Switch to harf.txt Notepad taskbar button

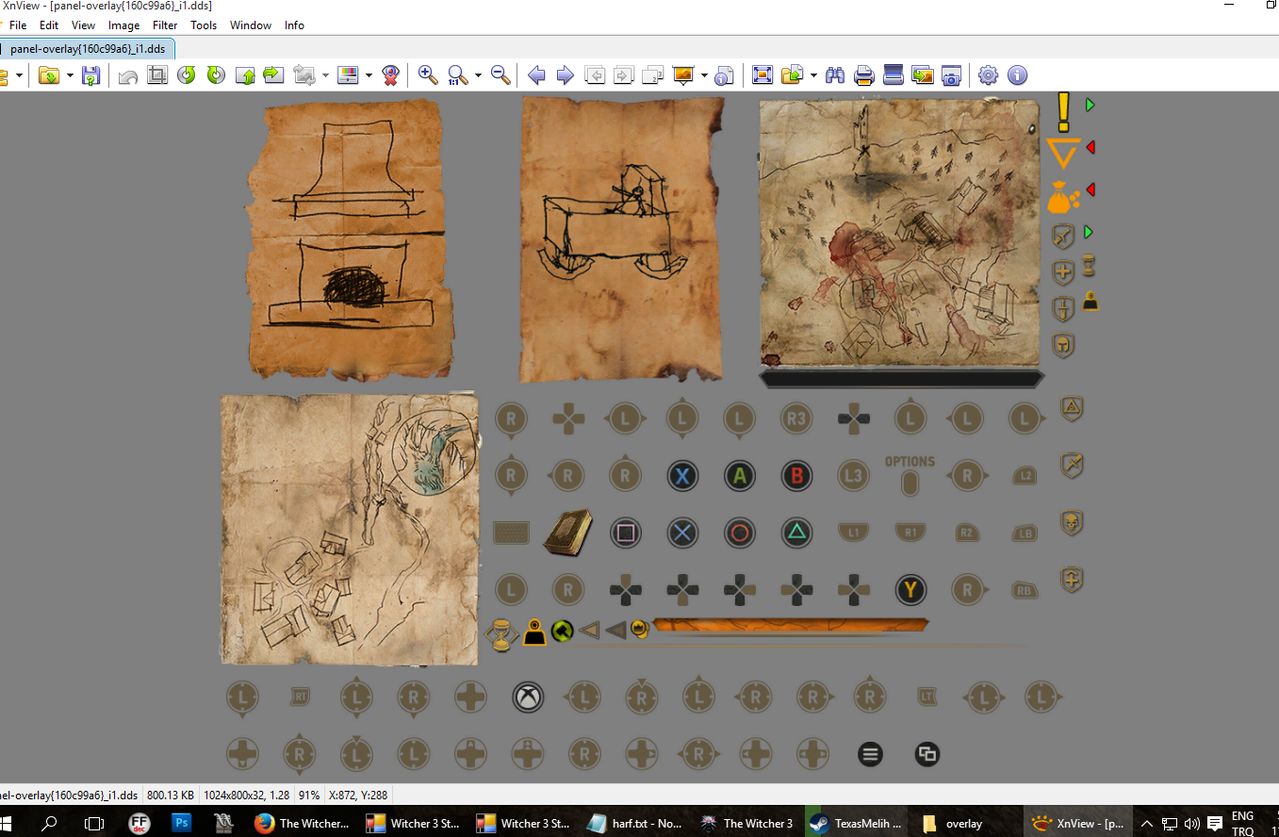point(634,823)
